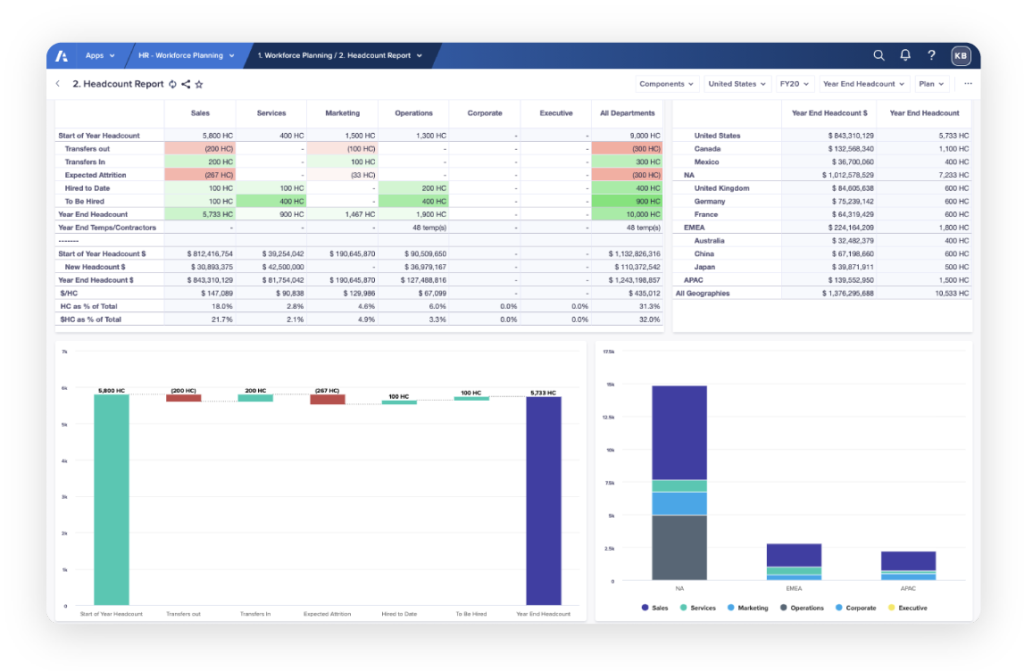This screenshot has height=671, width=1024.
Task: Open the HR - Workforce Planning menu
Action: pyautogui.click(x=188, y=56)
